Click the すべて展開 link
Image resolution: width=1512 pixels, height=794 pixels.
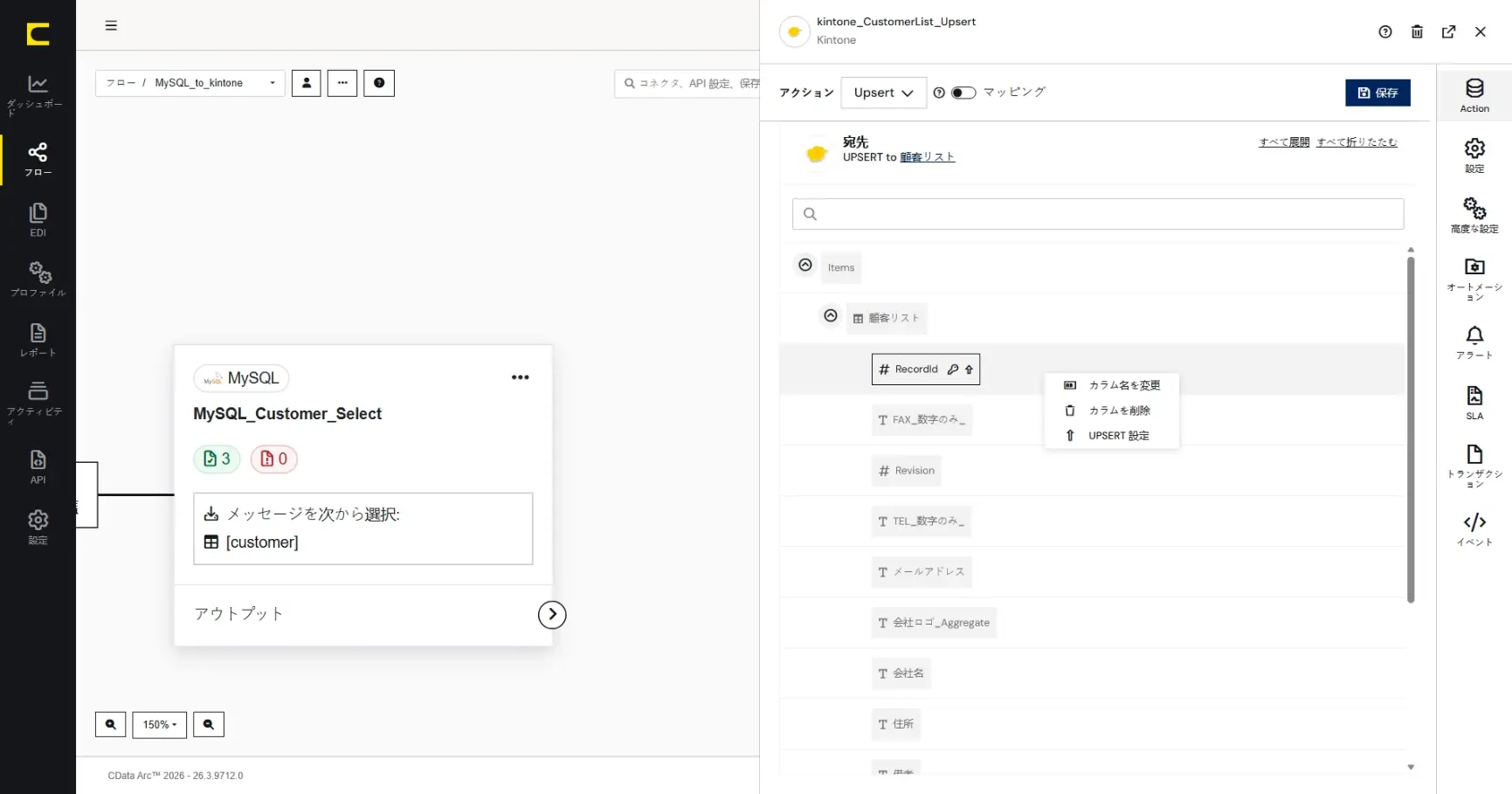click(x=1284, y=142)
